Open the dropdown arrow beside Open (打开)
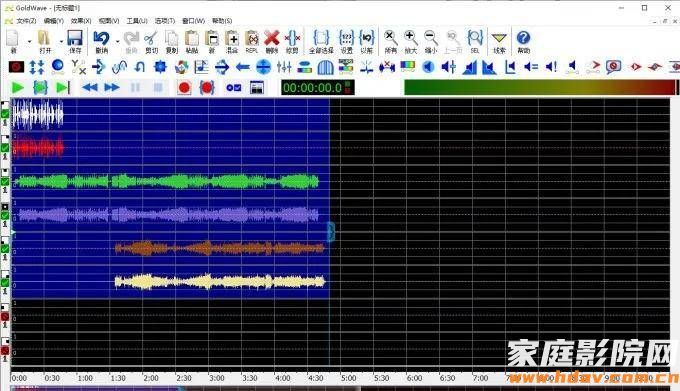680x391 pixels. point(61,42)
